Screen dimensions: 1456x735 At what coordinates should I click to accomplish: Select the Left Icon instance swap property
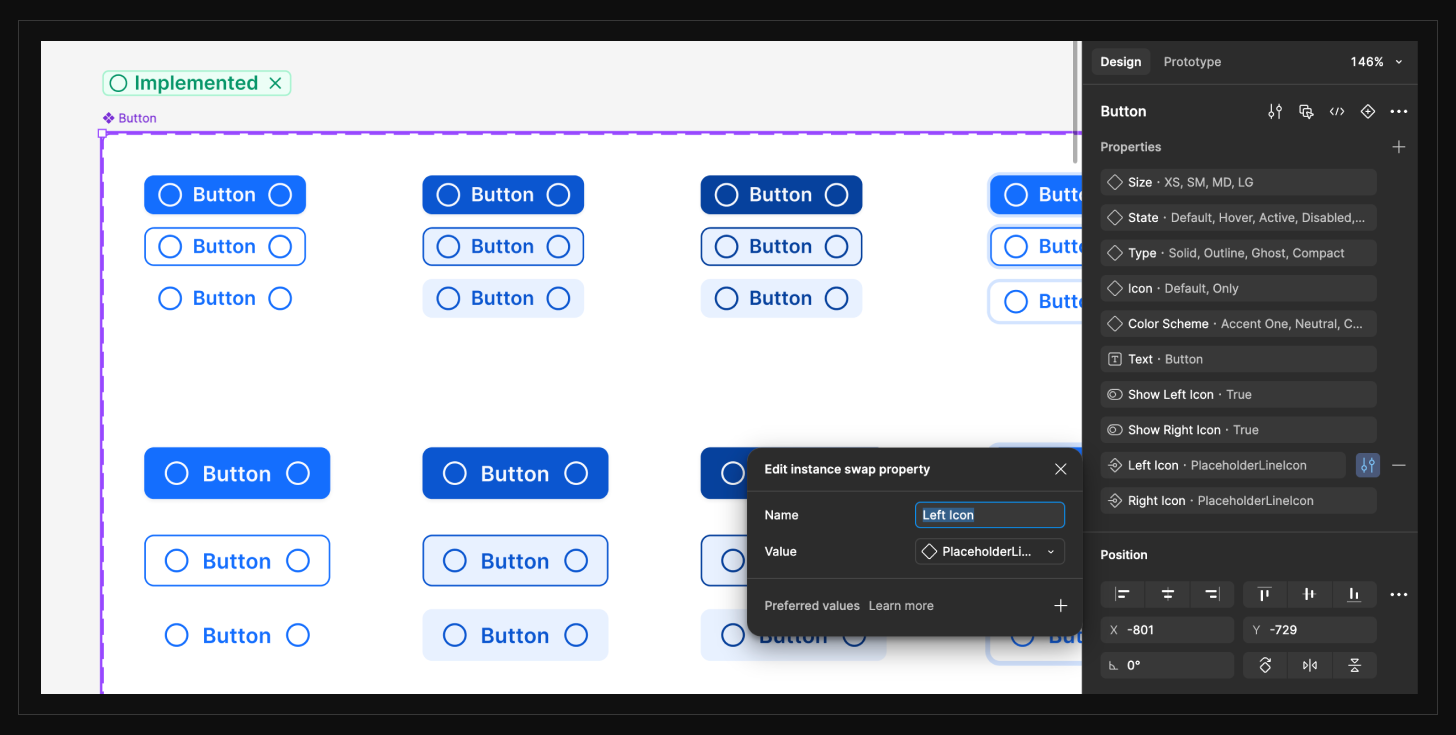point(1223,465)
